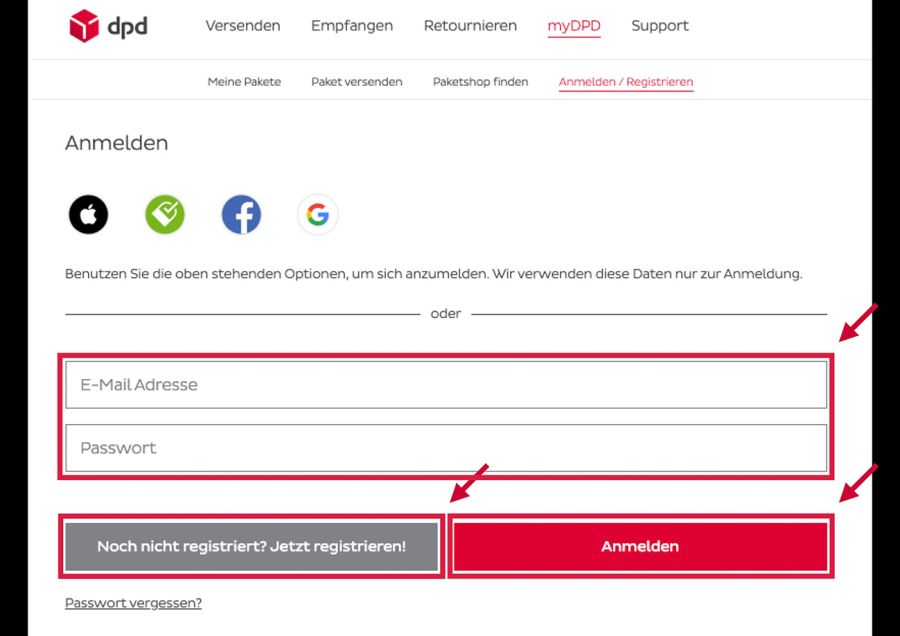Click the Anmelden page heading
The height and width of the screenshot is (636, 900).
click(117, 143)
